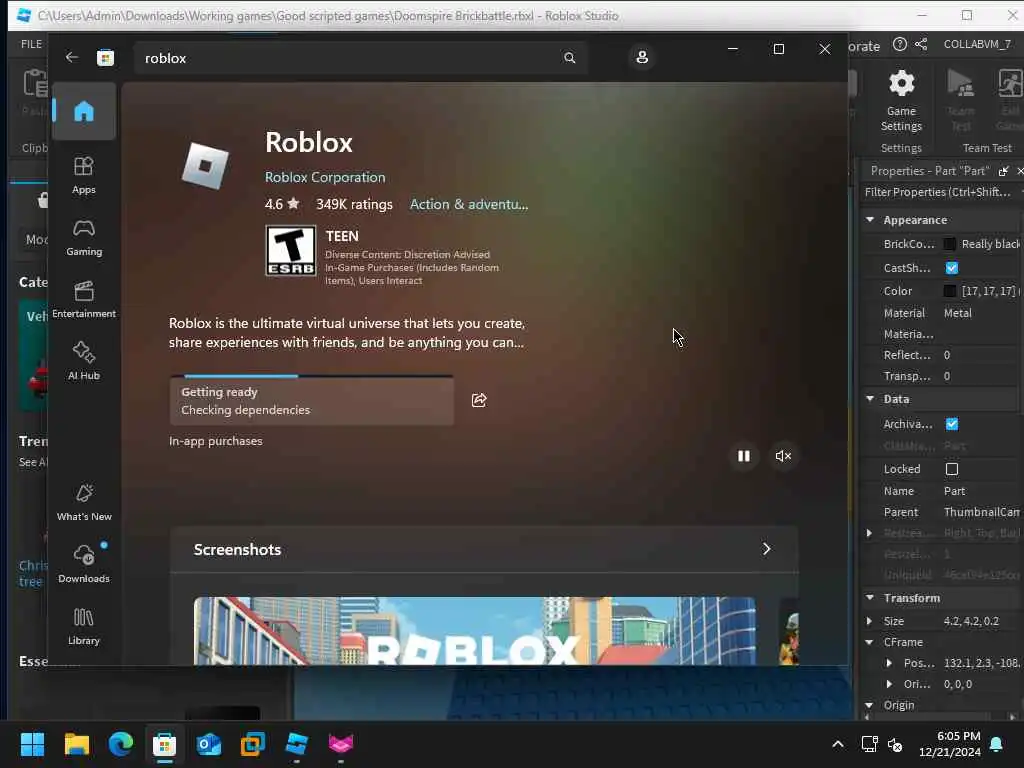Toggle CastShadow checkbox in Properties
This screenshot has height=768, width=1024.
952,268
